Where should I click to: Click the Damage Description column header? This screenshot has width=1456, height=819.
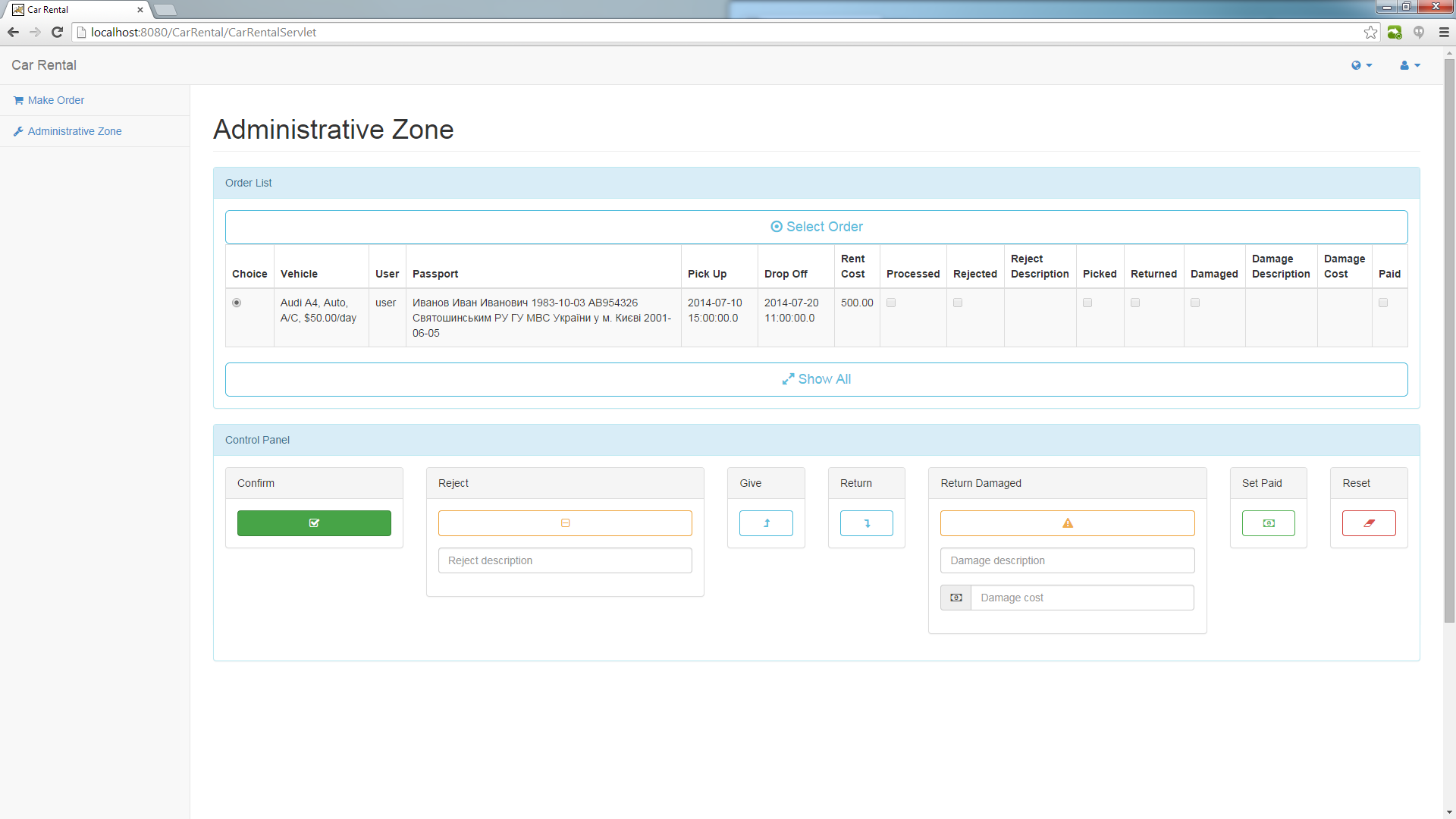tap(1281, 266)
